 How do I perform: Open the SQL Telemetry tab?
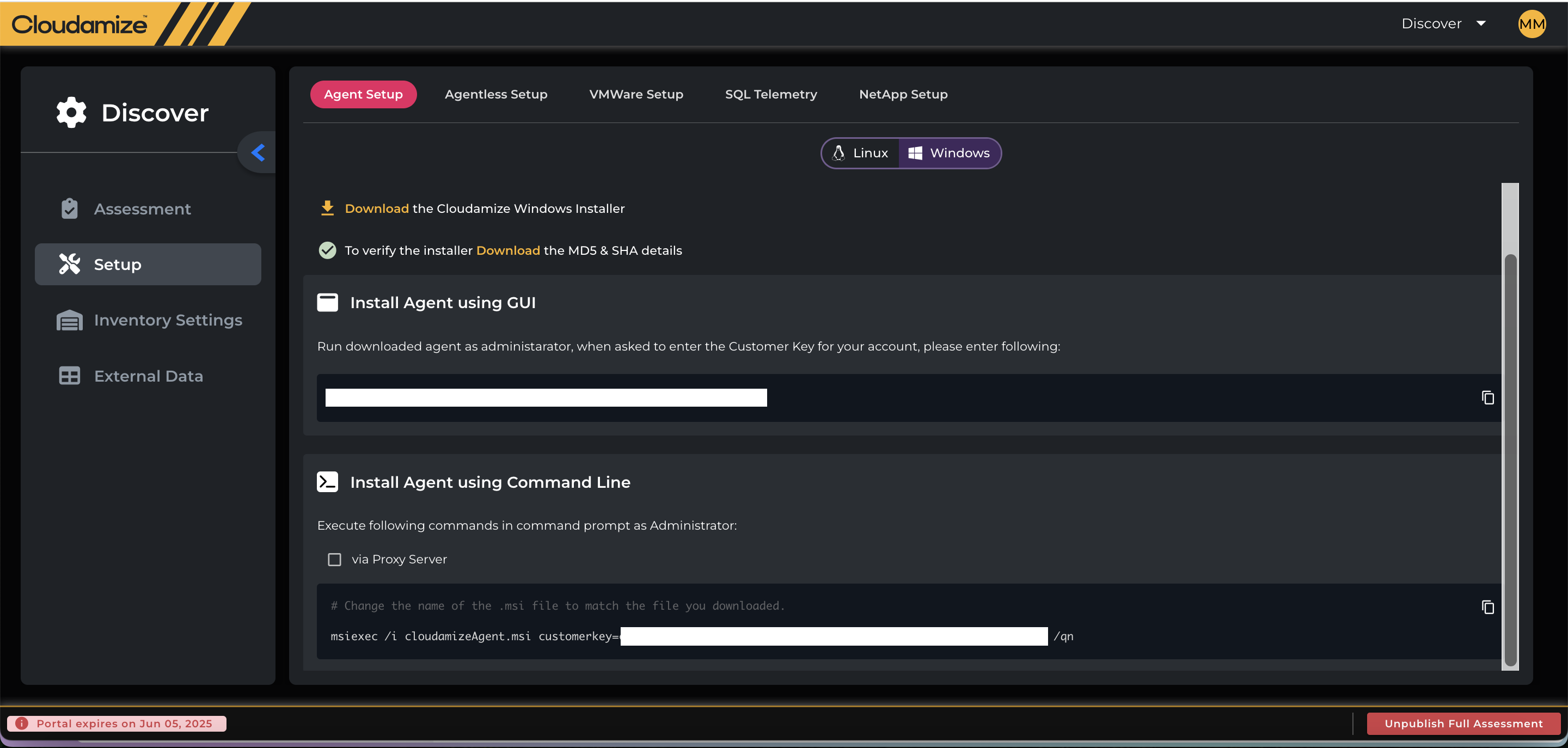point(770,94)
